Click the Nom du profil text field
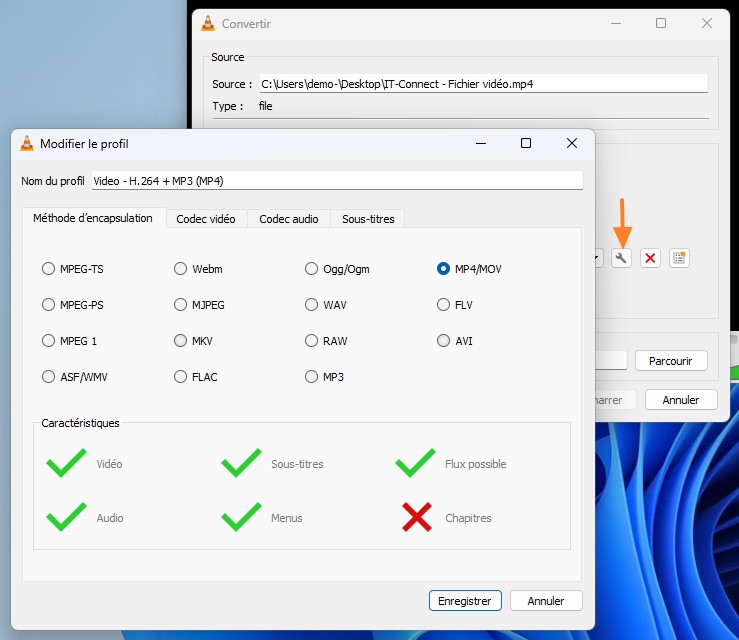The height and width of the screenshot is (640, 739). [x=336, y=181]
